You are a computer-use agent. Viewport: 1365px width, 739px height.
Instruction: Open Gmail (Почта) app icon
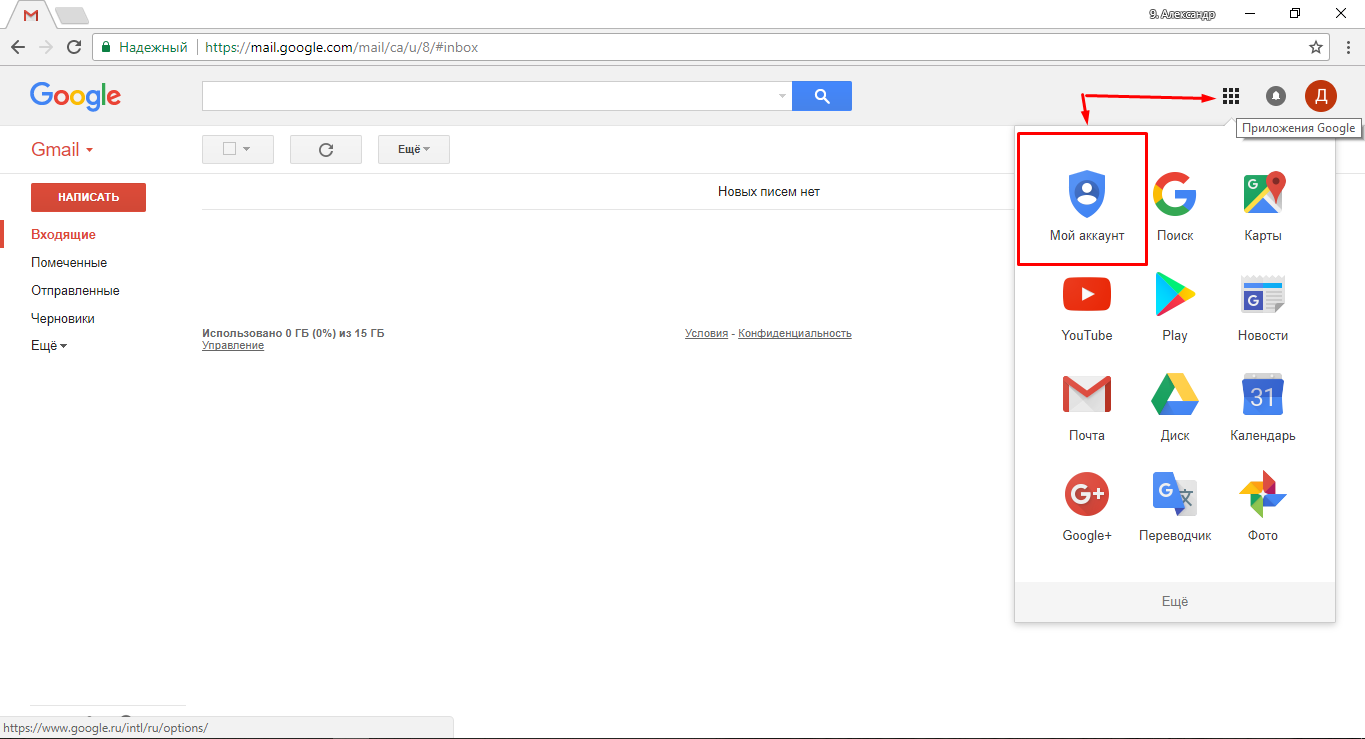pos(1087,405)
